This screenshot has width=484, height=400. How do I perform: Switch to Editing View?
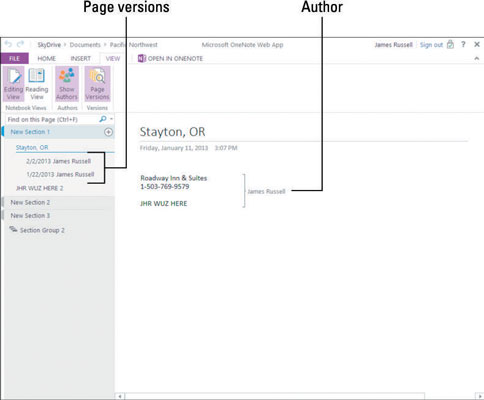pyautogui.click(x=13, y=83)
